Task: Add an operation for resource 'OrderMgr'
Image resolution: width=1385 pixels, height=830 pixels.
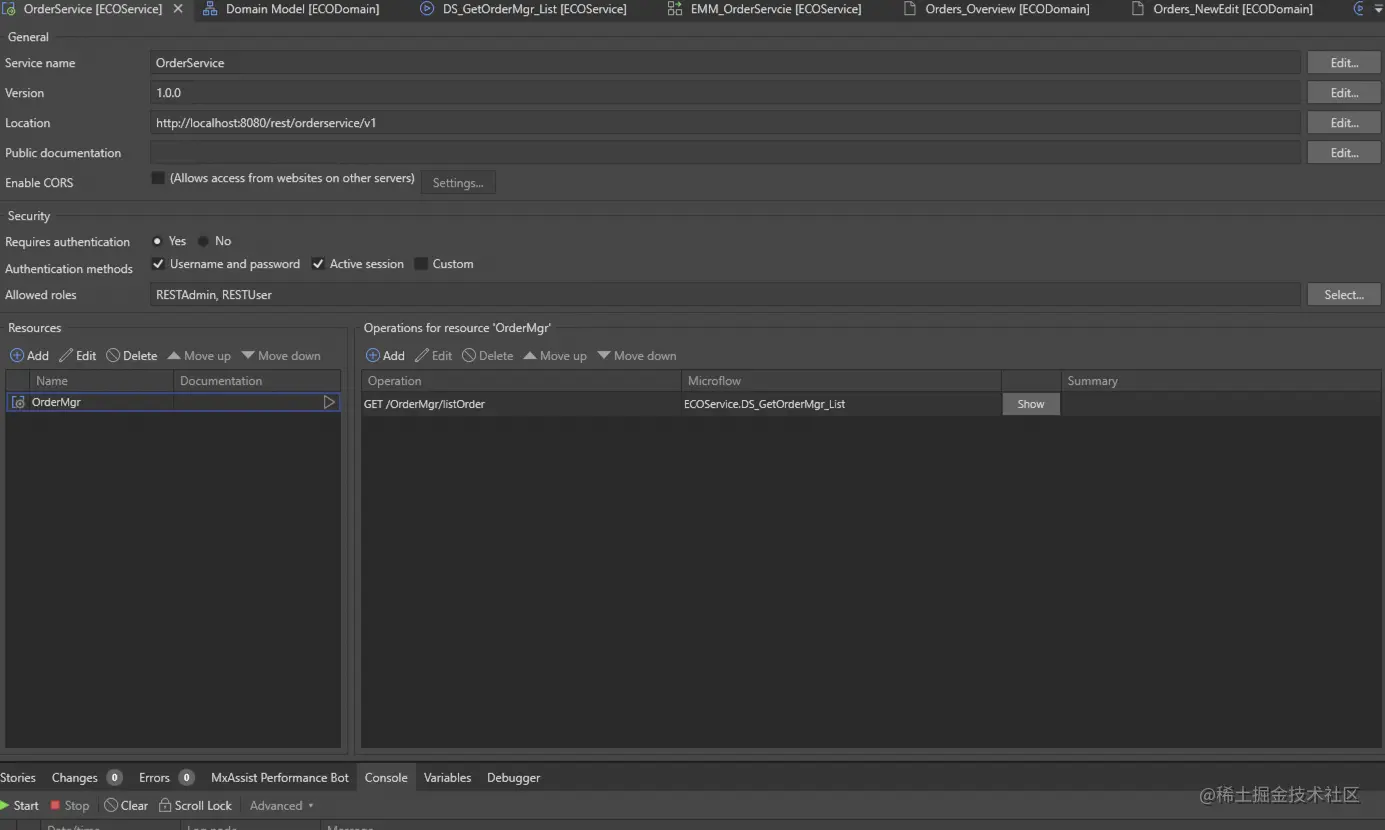Action: (385, 356)
